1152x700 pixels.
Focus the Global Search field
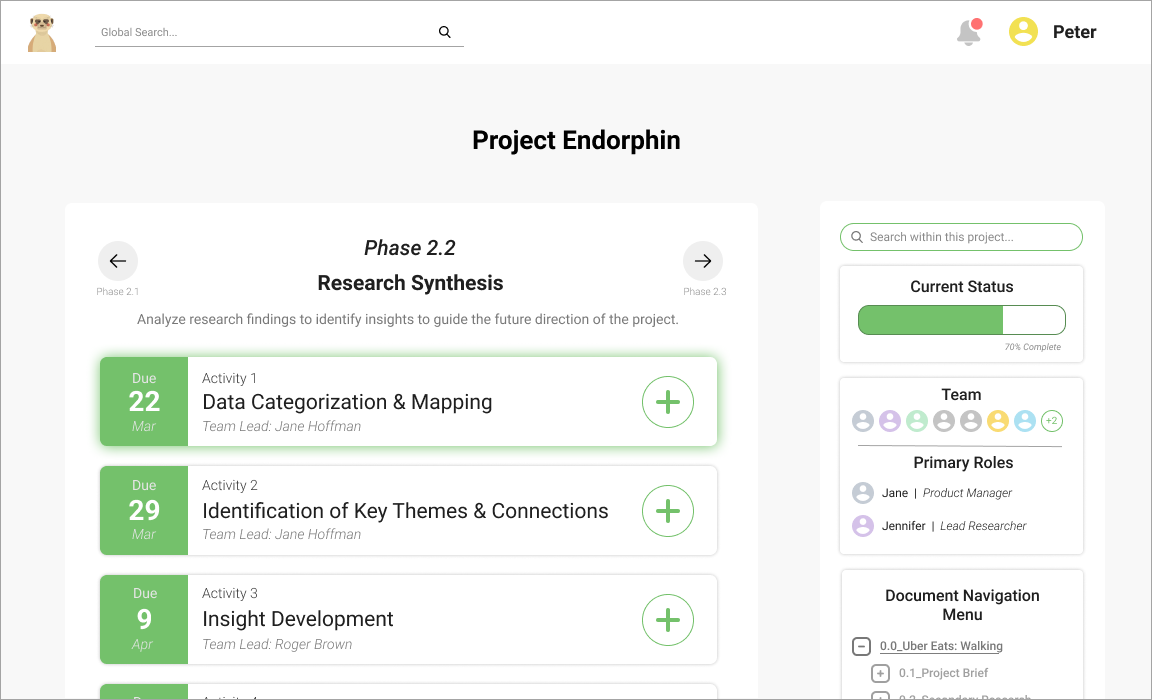click(x=265, y=32)
